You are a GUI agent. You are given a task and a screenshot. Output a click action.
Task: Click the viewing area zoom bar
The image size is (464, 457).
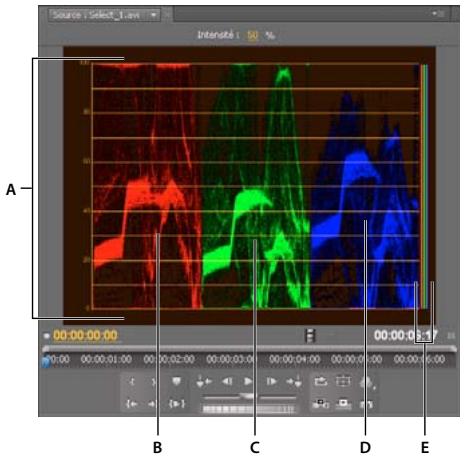249,348
